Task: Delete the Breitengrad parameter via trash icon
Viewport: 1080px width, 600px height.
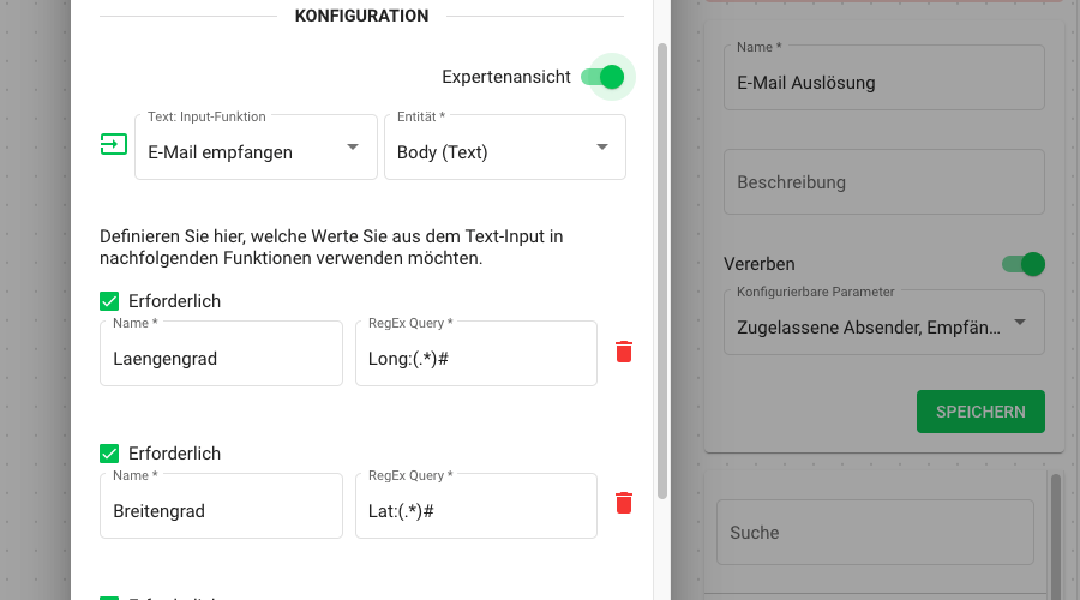Action: click(x=623, y=504)
